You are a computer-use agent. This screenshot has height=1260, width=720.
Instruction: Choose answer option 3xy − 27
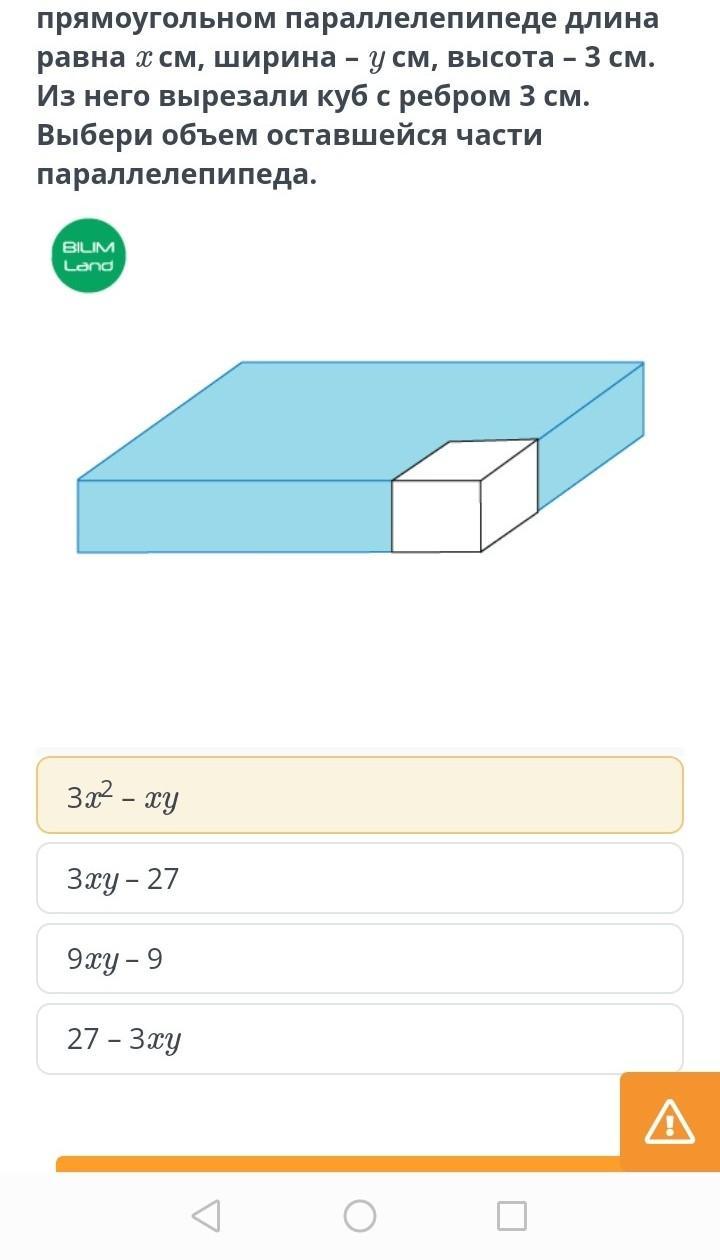tap(360, 878)
